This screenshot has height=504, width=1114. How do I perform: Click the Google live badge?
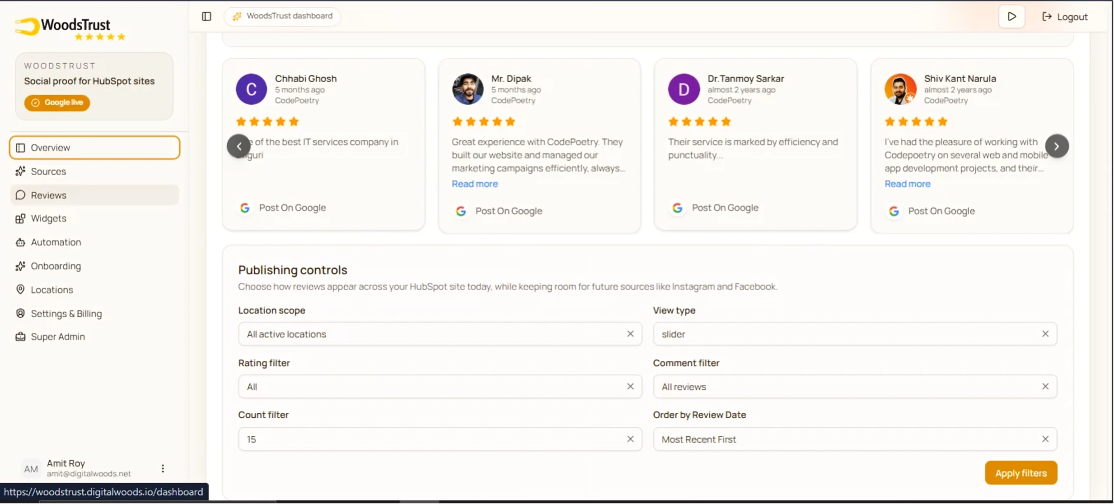coord(57,102)
